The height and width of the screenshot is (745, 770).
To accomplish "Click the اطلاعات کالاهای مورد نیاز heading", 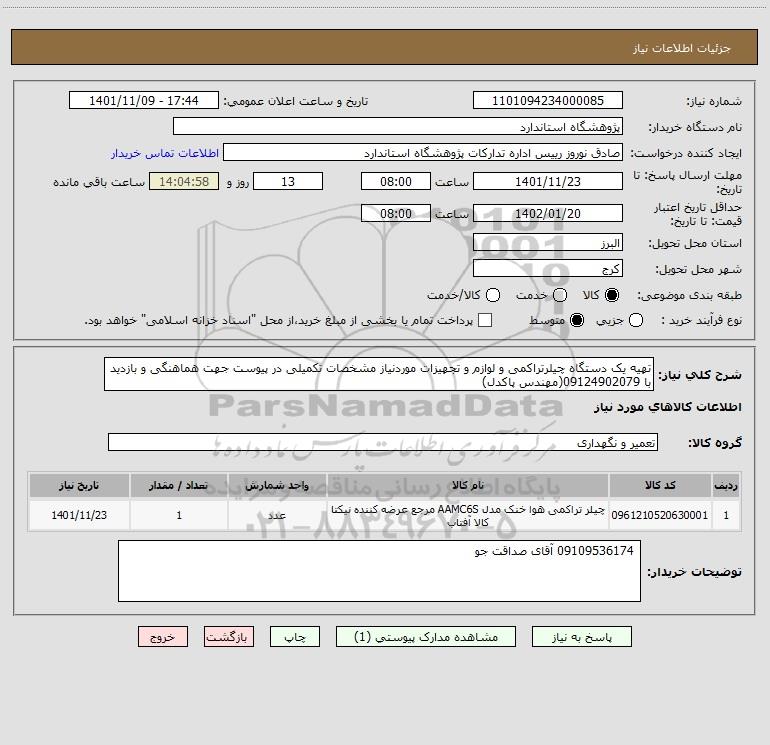I will click(x=668, y=407).
